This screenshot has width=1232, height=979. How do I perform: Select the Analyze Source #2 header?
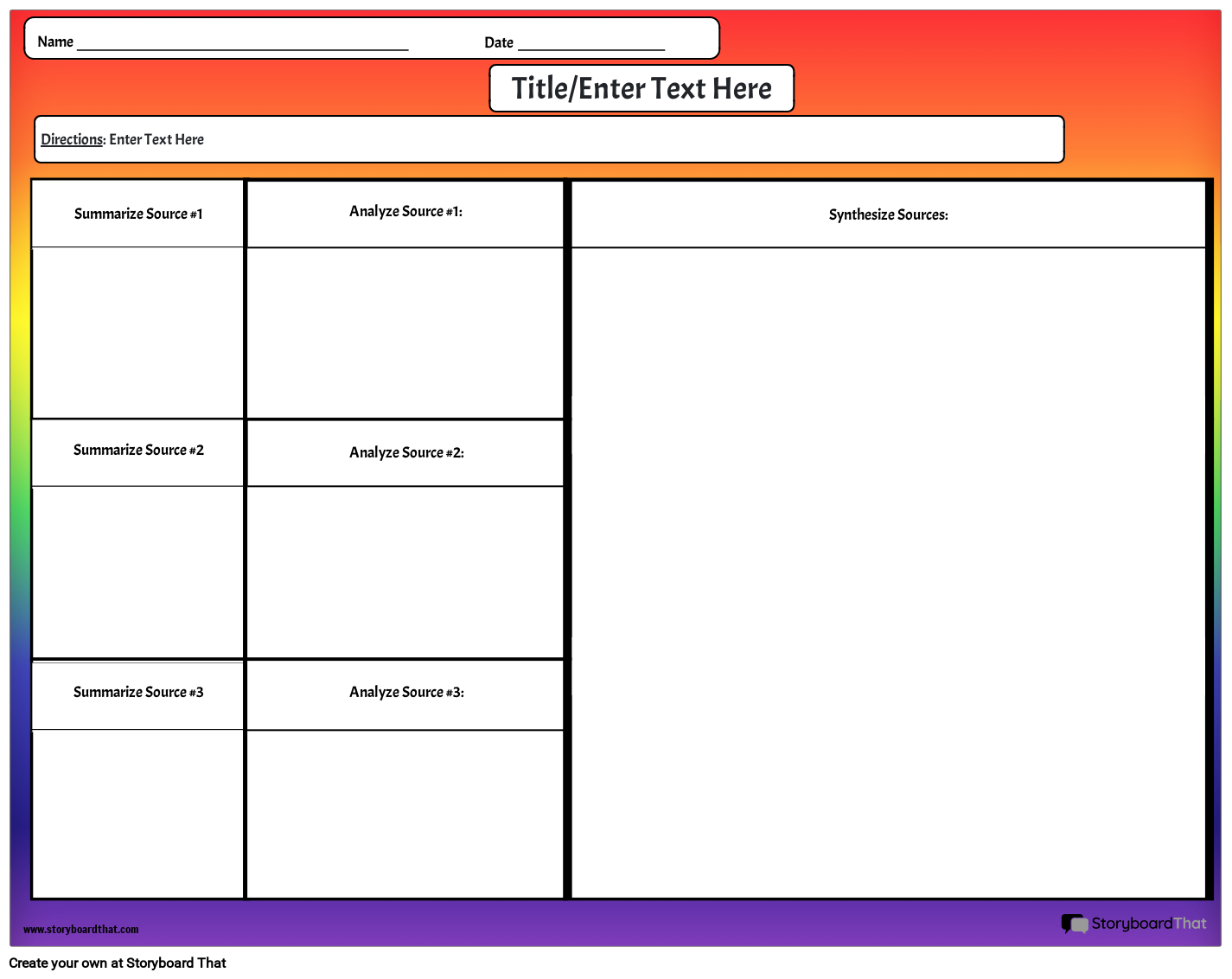tap(405, 452)
